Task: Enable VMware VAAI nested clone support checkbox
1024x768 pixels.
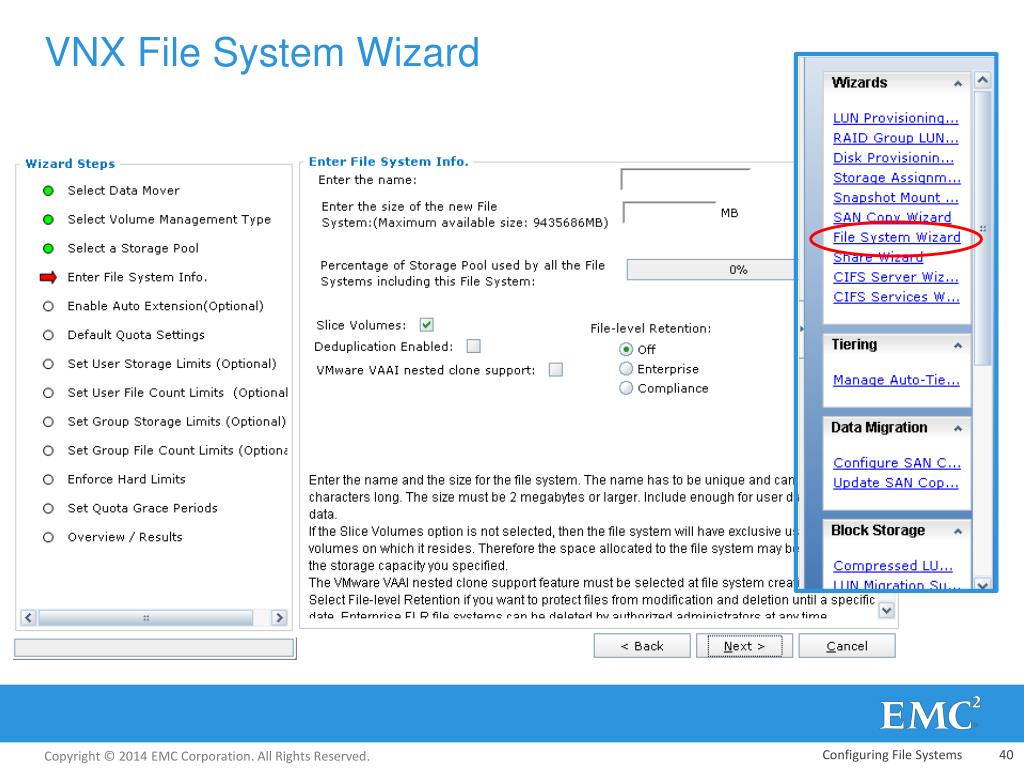Action: pyautogui.click(x=556, y=370)
